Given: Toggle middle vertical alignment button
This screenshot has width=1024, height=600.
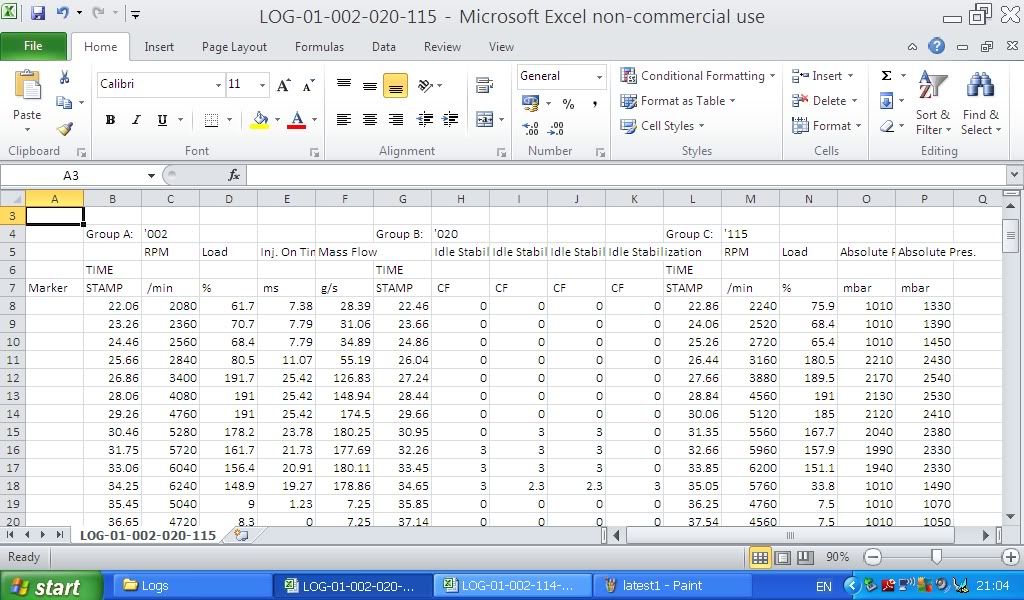Looking at the screenshot, I should [369, 86].
